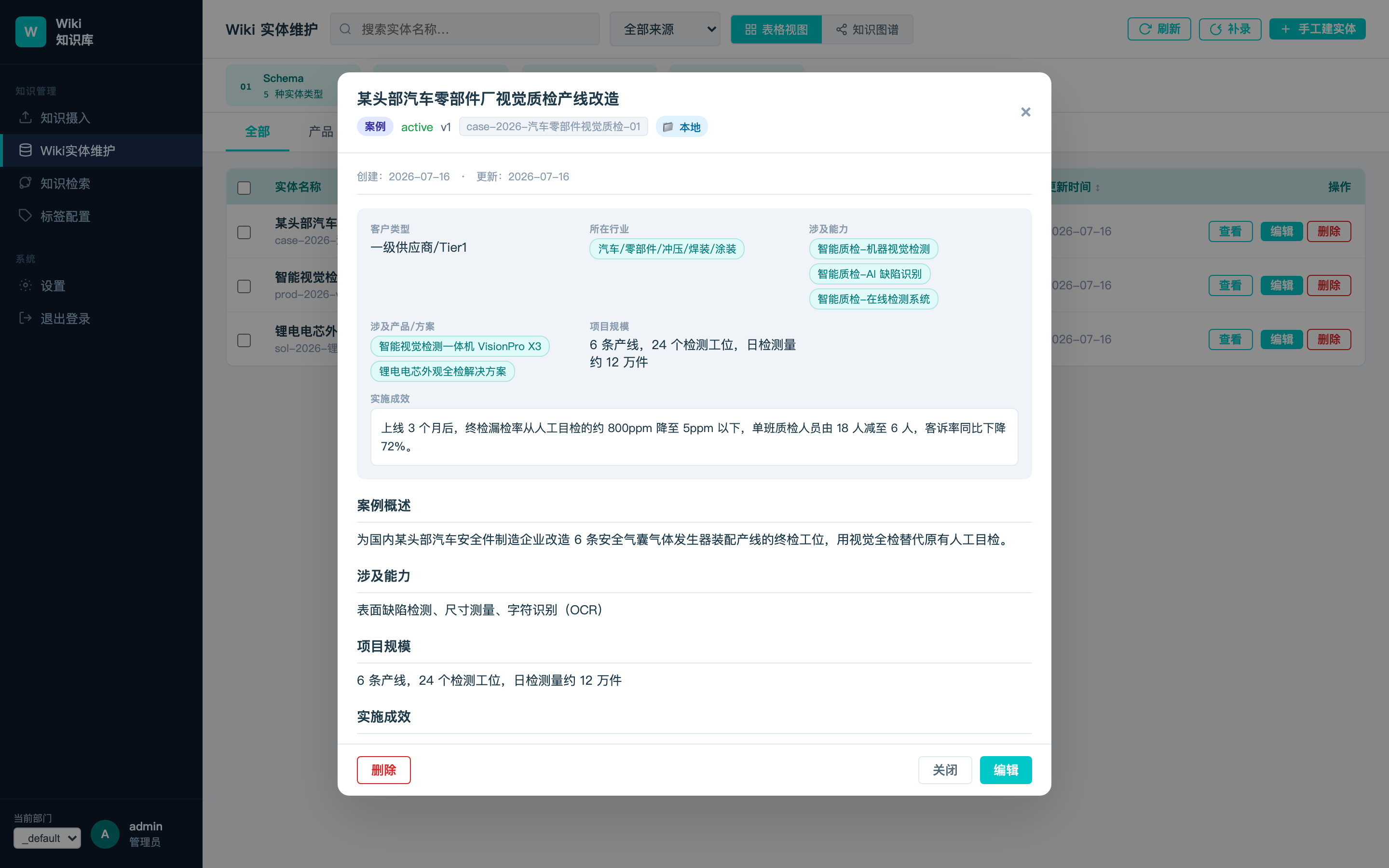
Task: Click the 手工建实体 button
Action: point(1317,29)
